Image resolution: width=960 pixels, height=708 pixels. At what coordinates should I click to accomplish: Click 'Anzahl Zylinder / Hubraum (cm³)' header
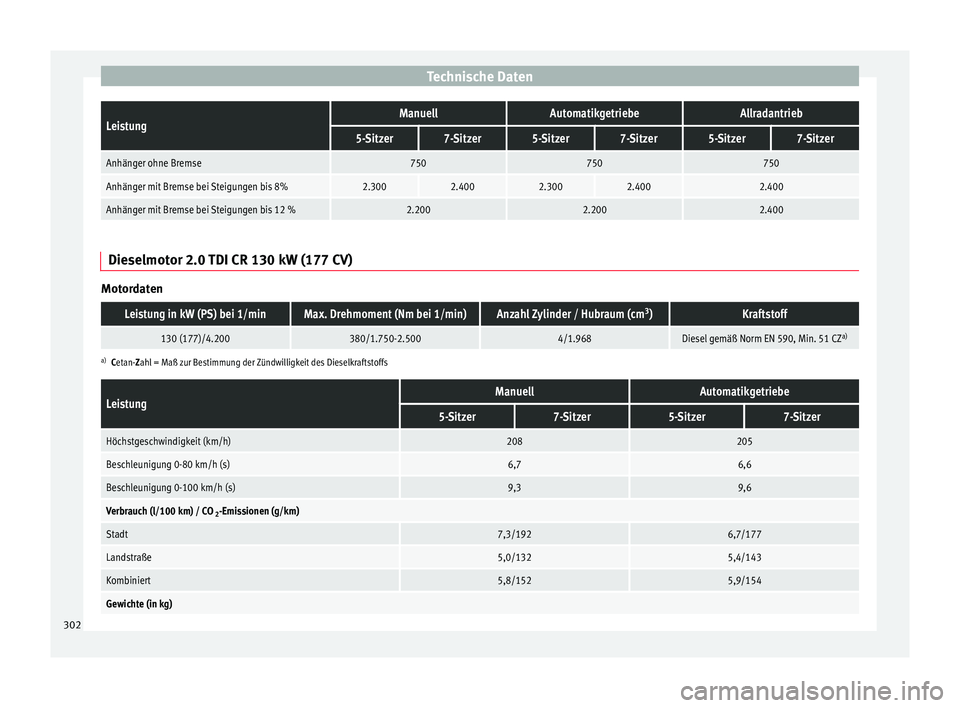click(x=574, y=314)
